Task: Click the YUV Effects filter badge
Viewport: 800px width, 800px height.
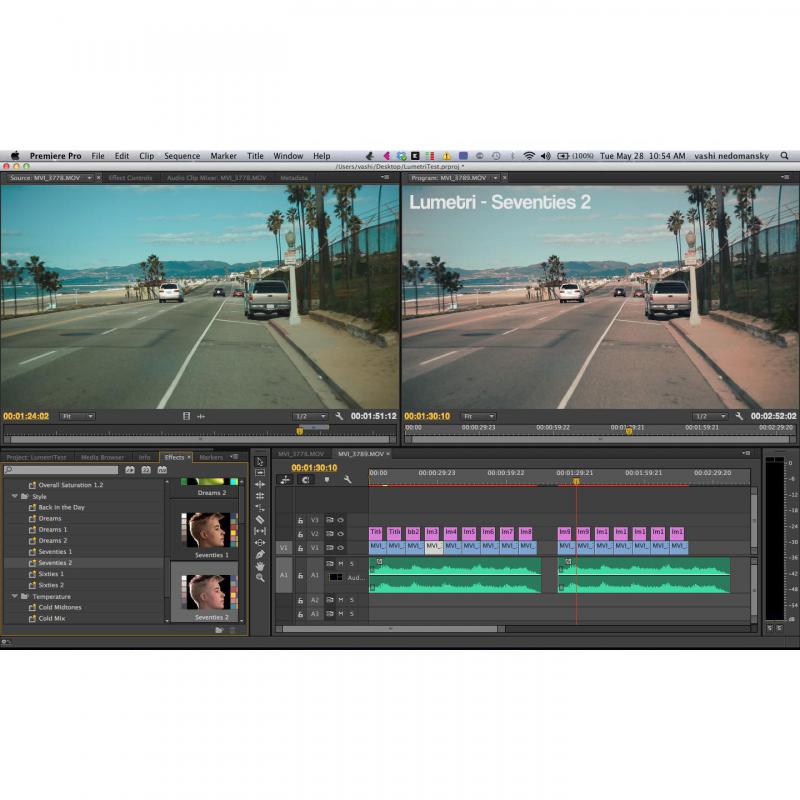Action: click(162, 470)
